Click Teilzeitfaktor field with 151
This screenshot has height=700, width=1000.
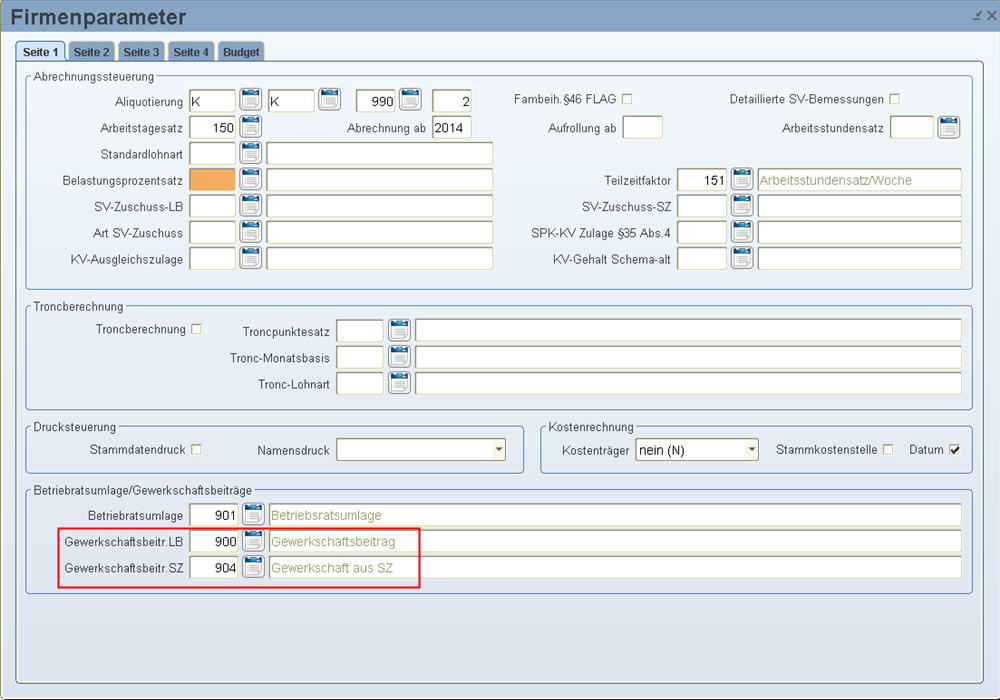tap(702, 180)
